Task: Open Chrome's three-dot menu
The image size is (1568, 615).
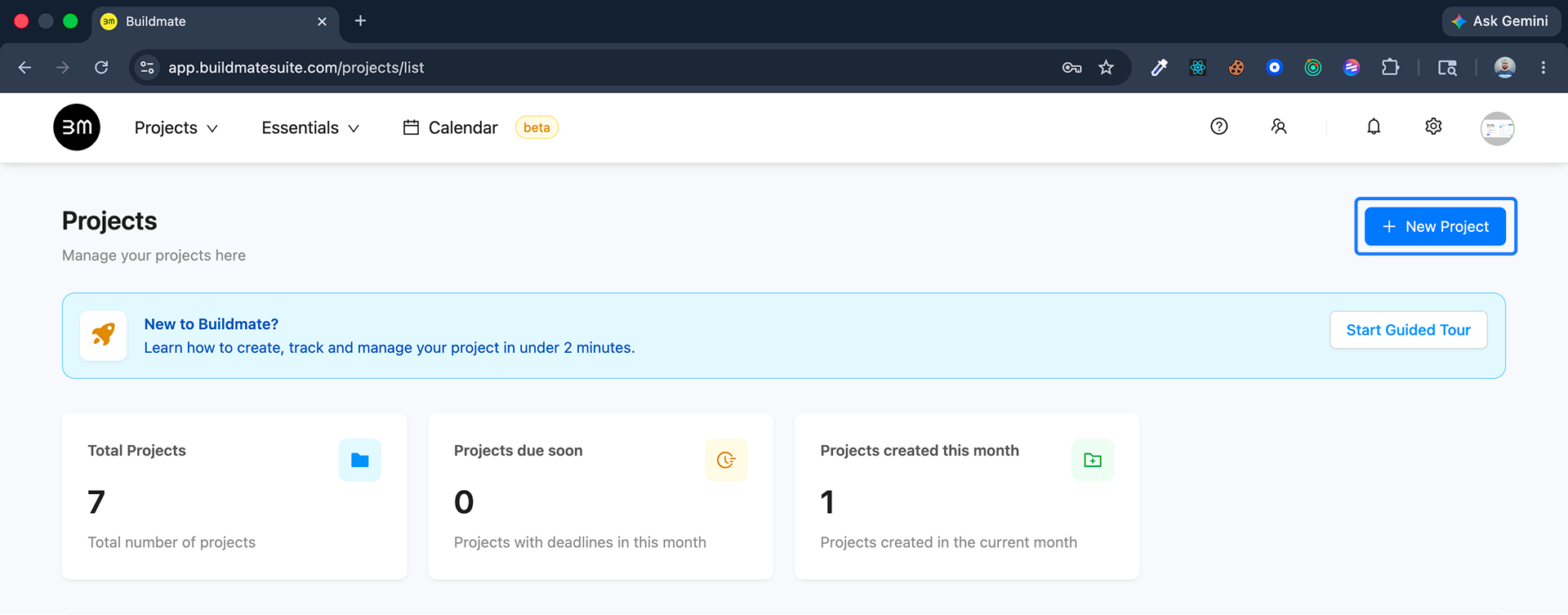Action: pos(1543,68)
